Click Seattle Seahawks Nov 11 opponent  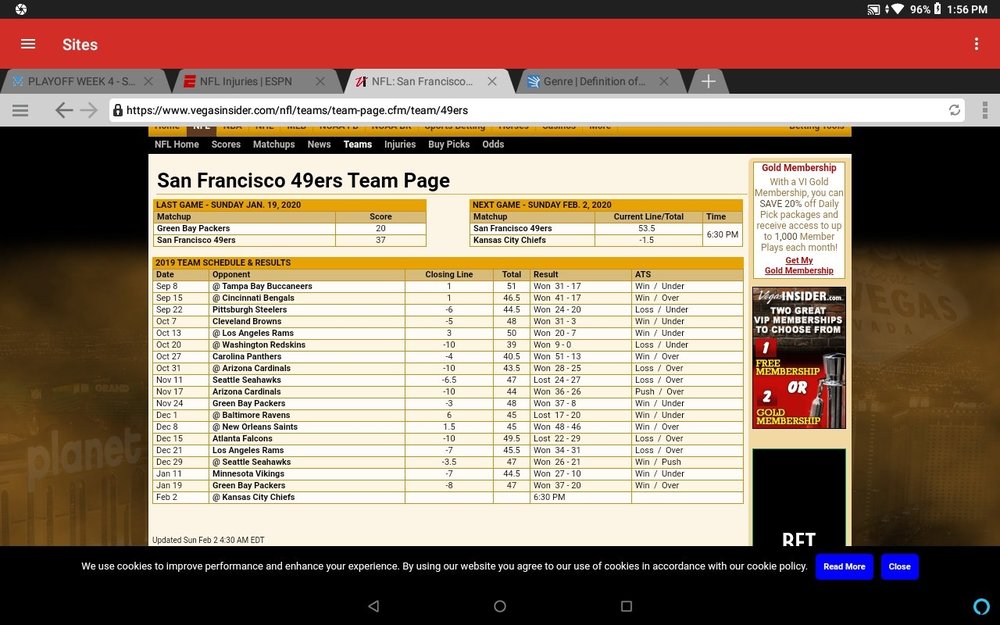246,380
